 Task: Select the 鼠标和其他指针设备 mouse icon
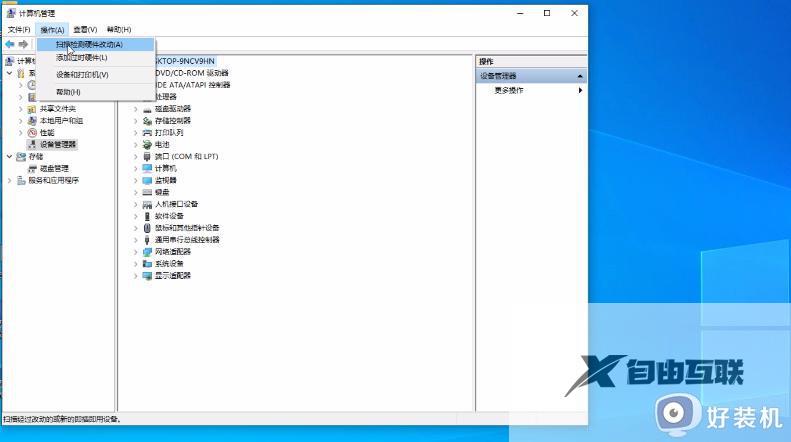(147, 228)
